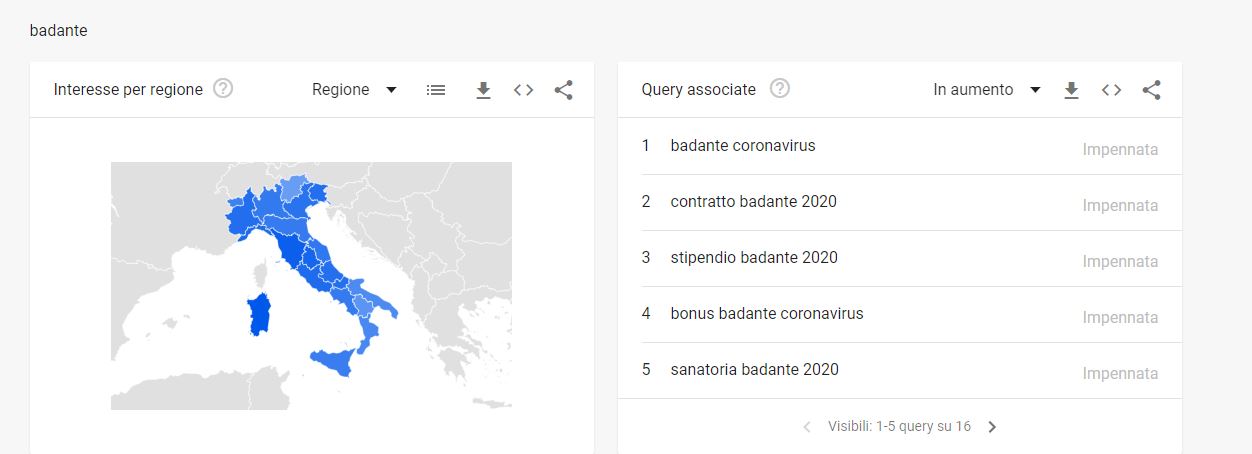Download the Query associate data
The image size is (1252, 454).
pyautogui.click(x=1071, y=91)
